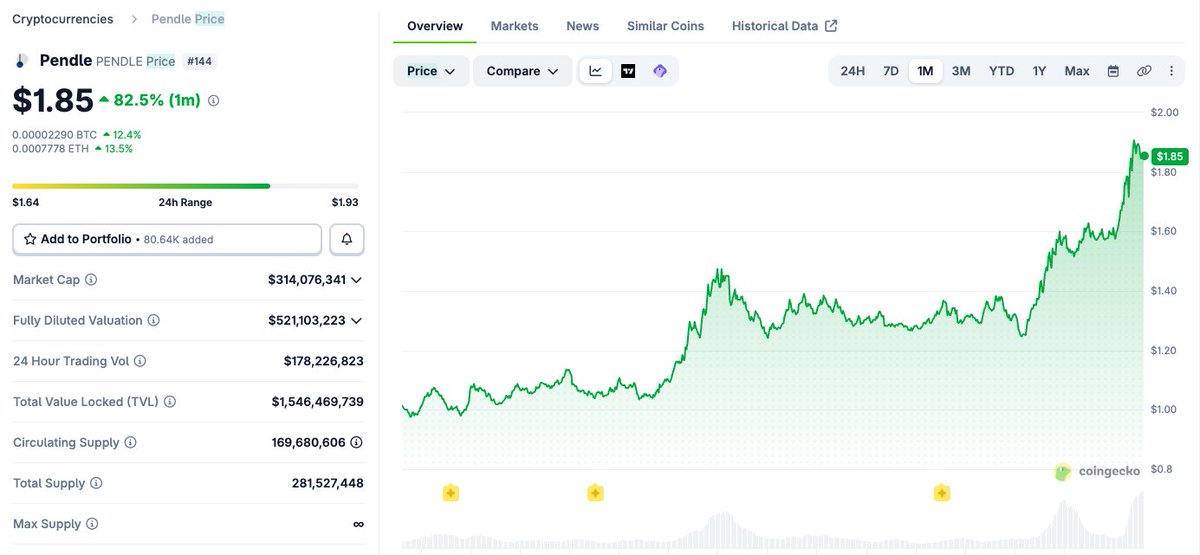Show Fully Diluted Valuation info icon

point(153,321)
